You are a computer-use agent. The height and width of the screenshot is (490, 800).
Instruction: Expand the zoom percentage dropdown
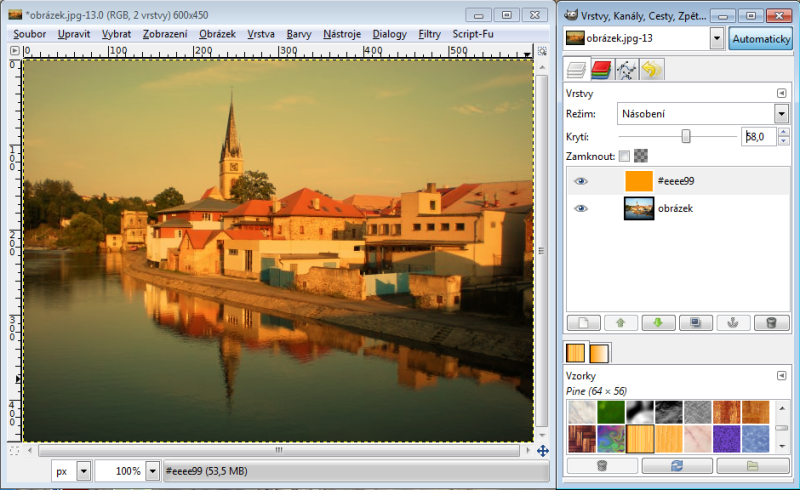pos(153,470)
